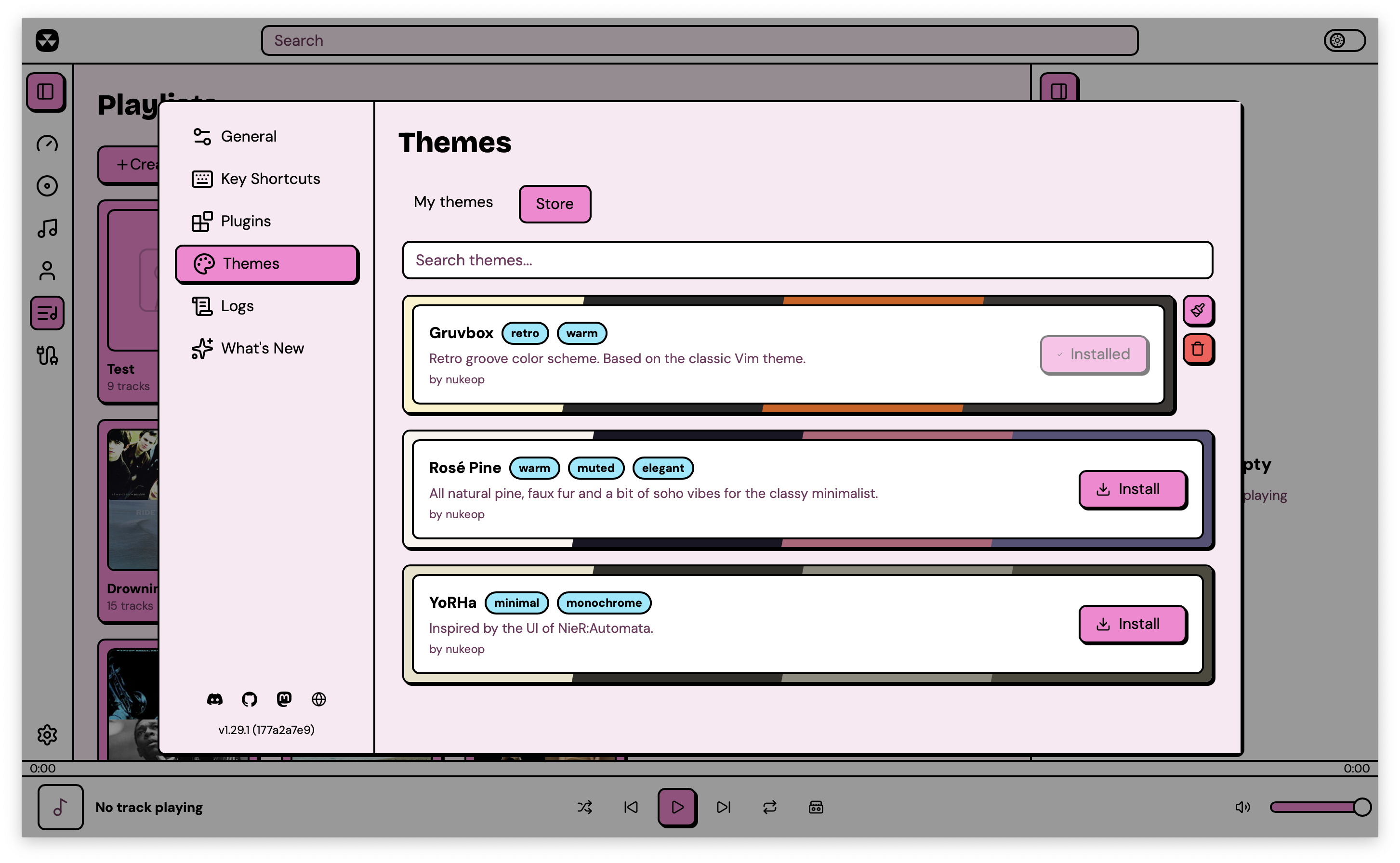This screenshot has width=1400, height=863.
Task: Open favorite albums via the disc icon
Action: (x=47, y=185)
